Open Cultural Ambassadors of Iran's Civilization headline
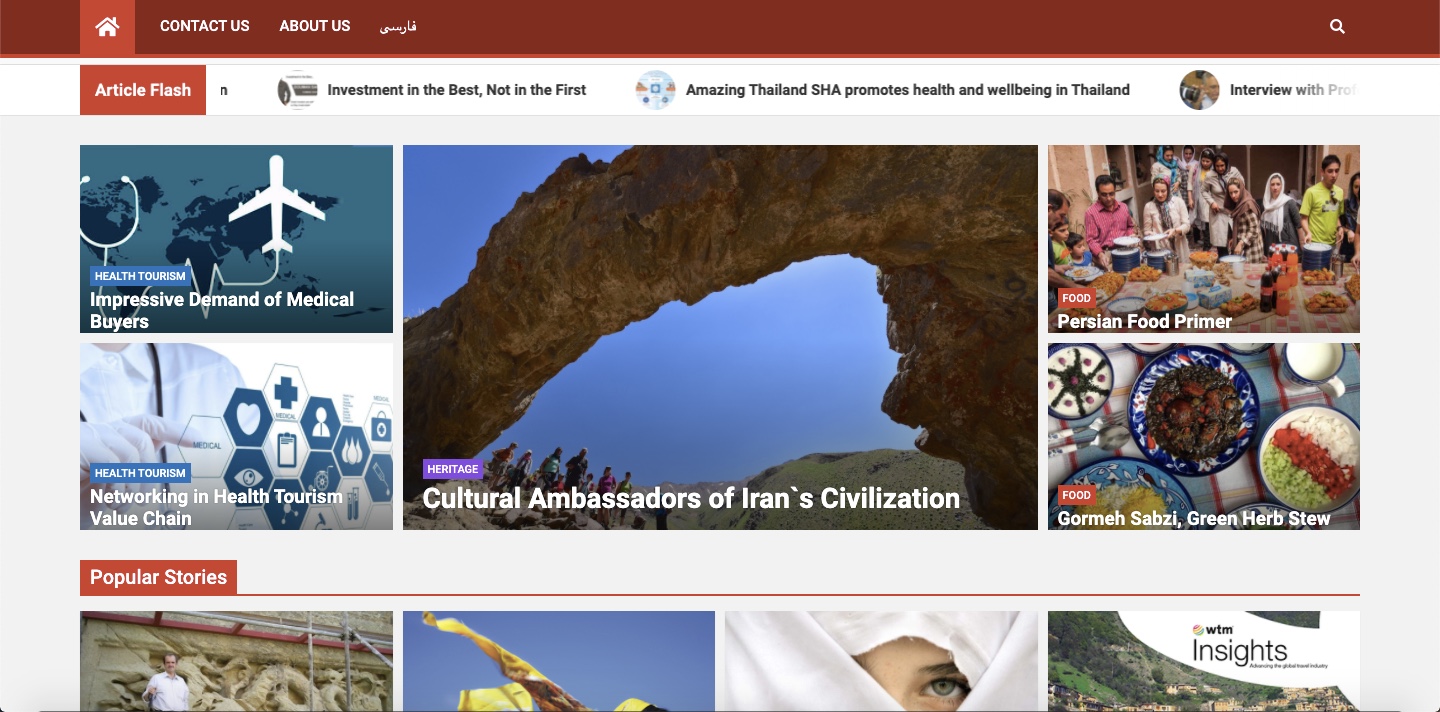1440x712 pixels. click(x=690, y=498)
